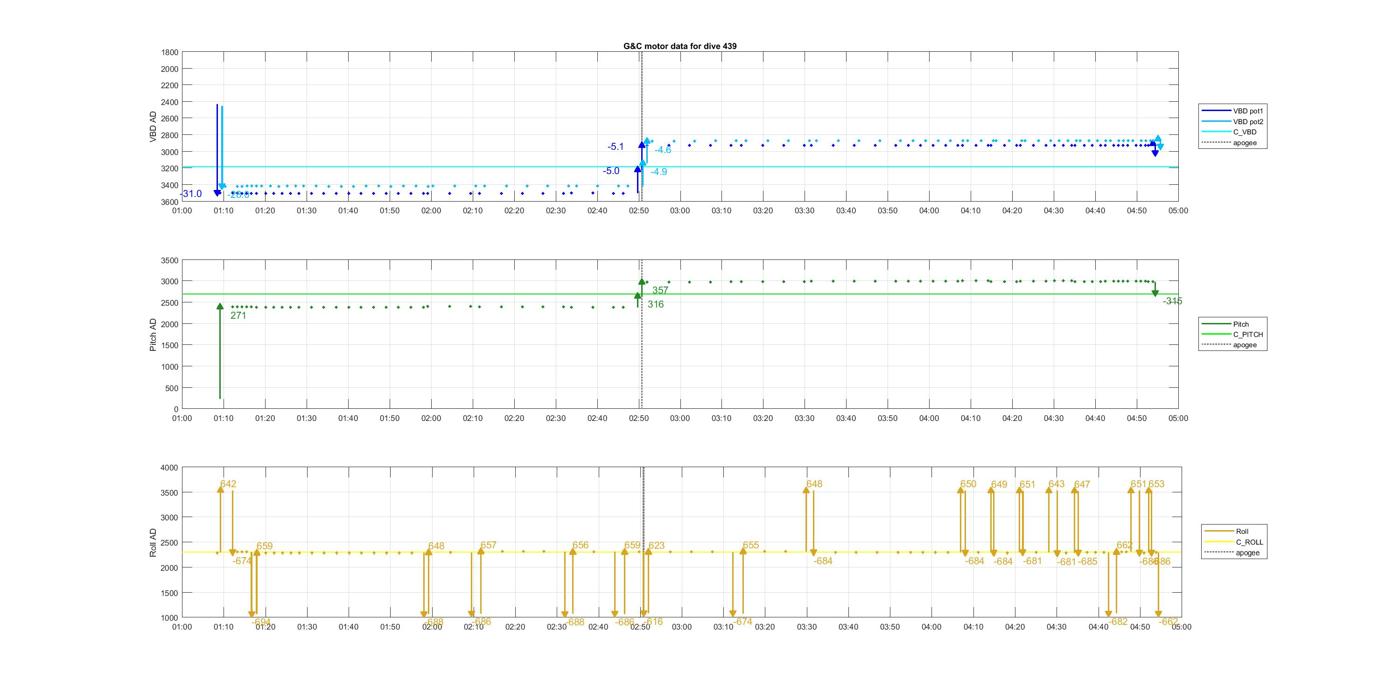Click the '-685' roll move label

click(1088, 562)
